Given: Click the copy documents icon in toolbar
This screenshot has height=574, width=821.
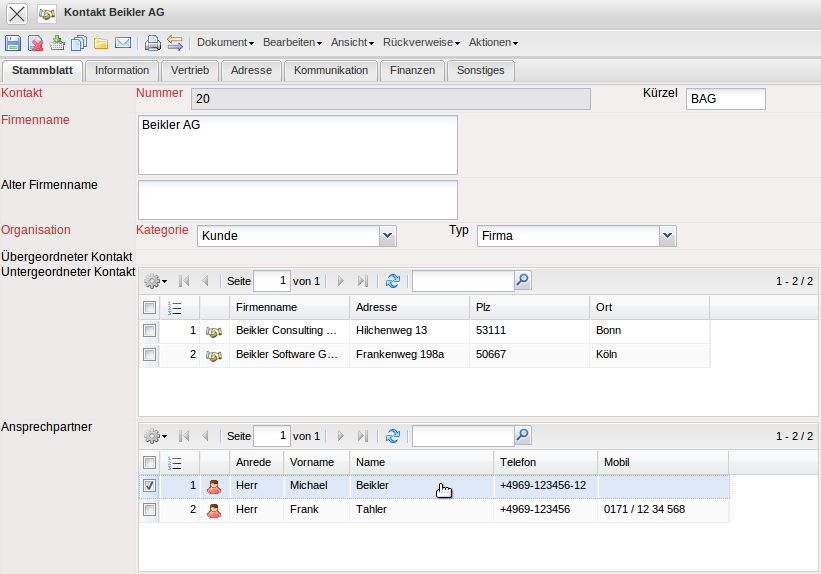Looking at the screenshot, I should coord(79,43).
